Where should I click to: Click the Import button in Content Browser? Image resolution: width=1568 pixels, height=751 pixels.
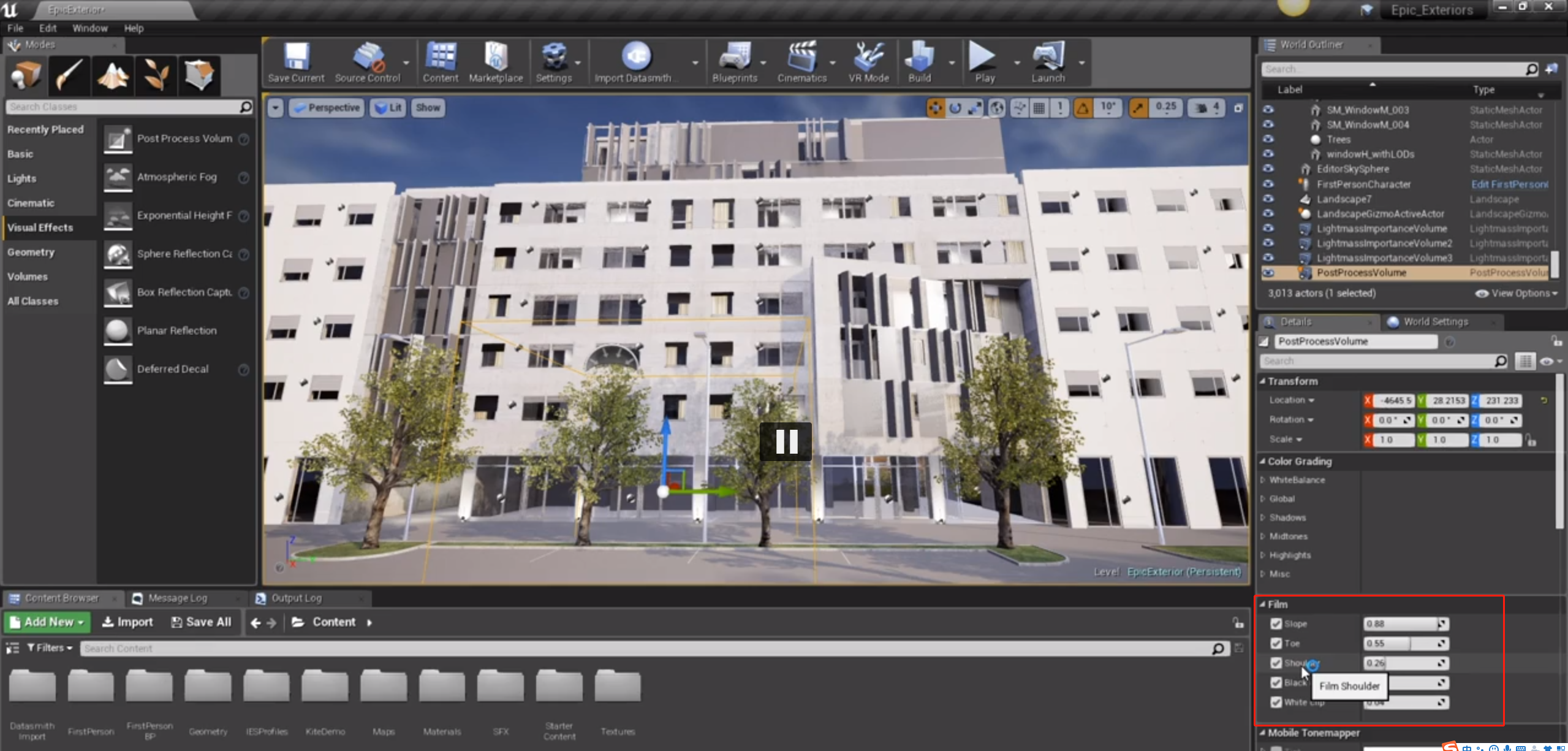coord(127,622)
